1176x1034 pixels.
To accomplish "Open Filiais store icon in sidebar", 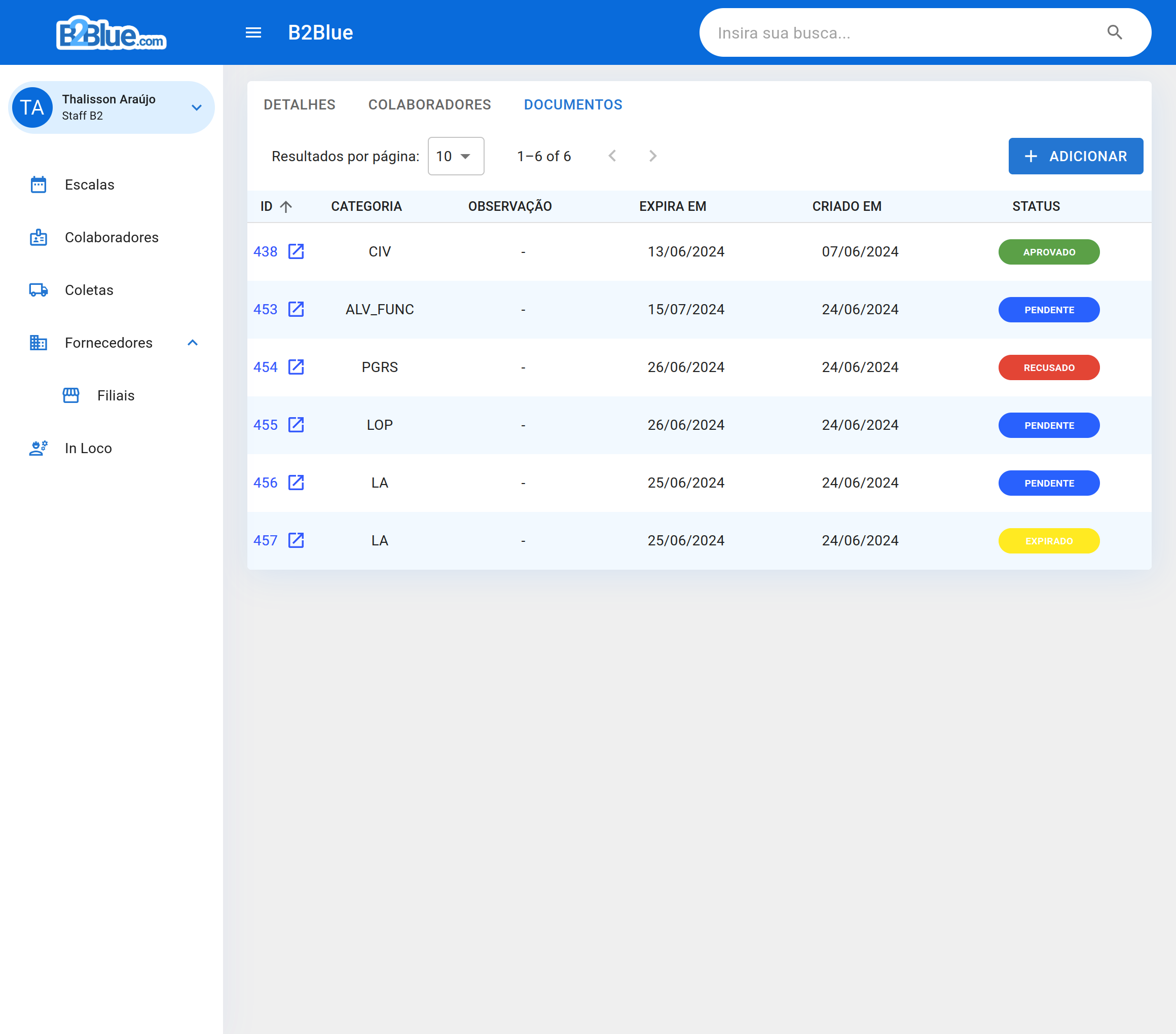I will (x=71, y=395).
